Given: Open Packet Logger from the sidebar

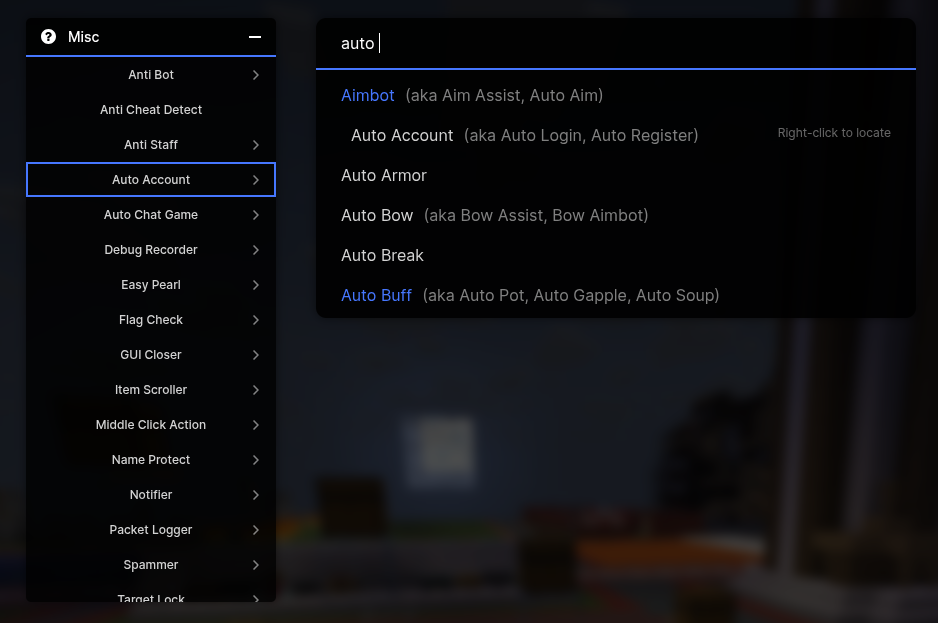Looking at the screenshot, I should [x=151, y=530].
